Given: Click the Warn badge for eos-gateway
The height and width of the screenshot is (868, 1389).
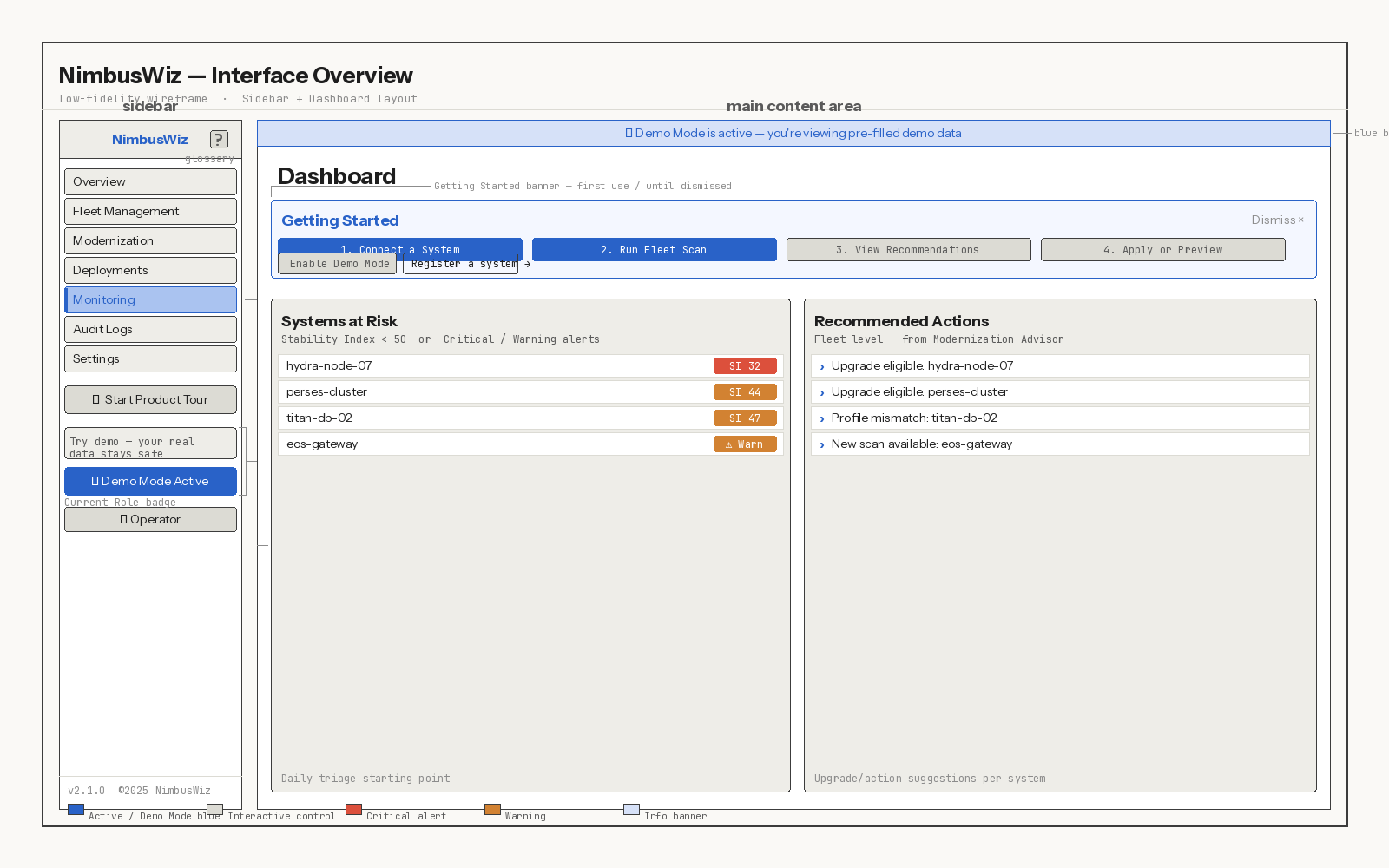Looking at the screenshot, I should point(745,444).
